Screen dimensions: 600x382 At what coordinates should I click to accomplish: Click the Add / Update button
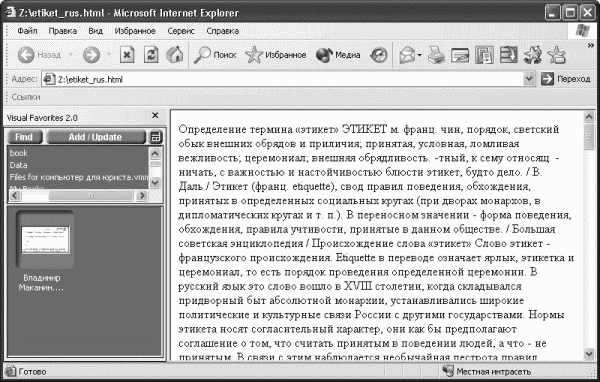[x=96, y=137]
